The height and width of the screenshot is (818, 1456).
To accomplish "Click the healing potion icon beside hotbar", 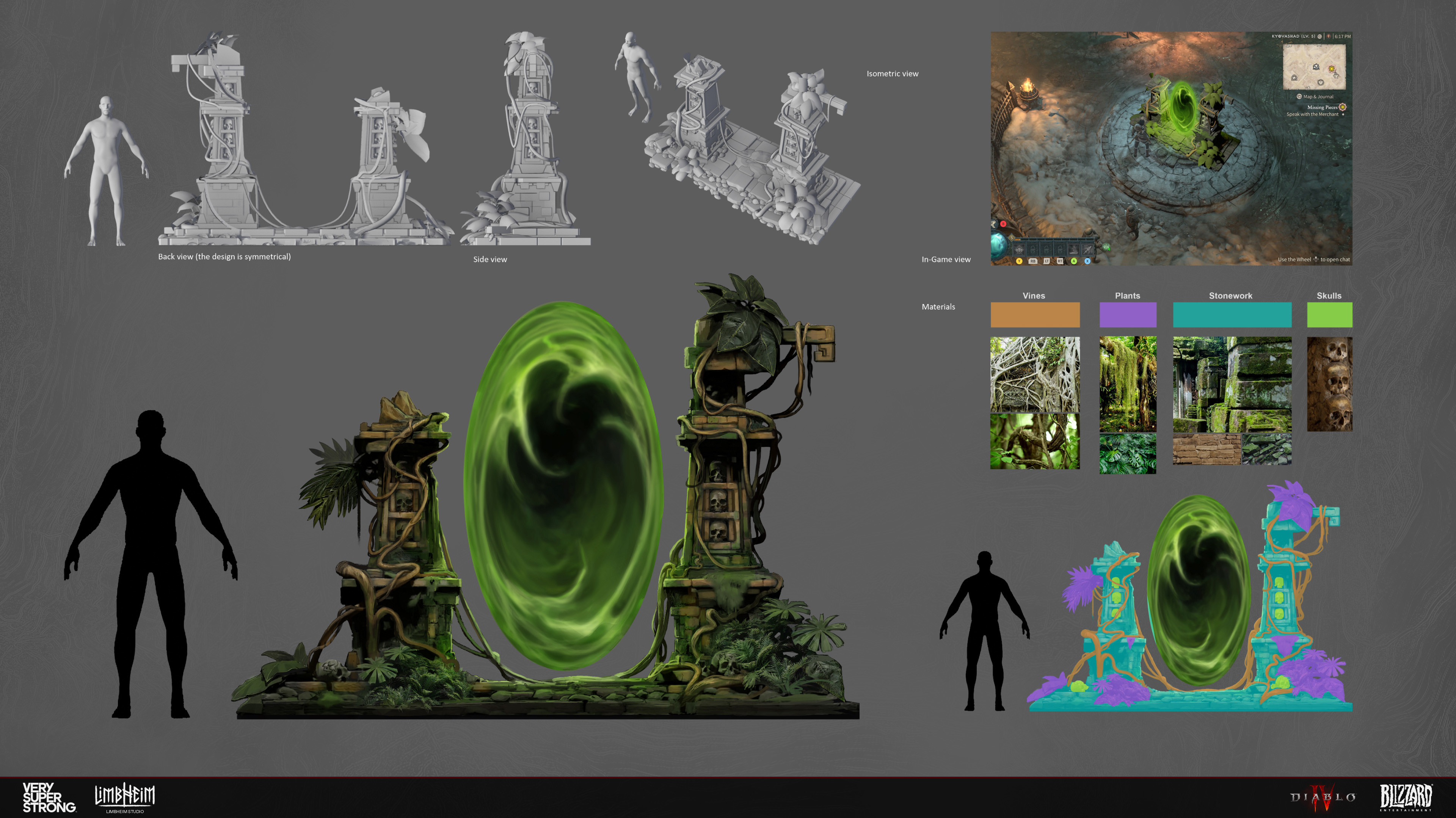I will [1106, 247].
